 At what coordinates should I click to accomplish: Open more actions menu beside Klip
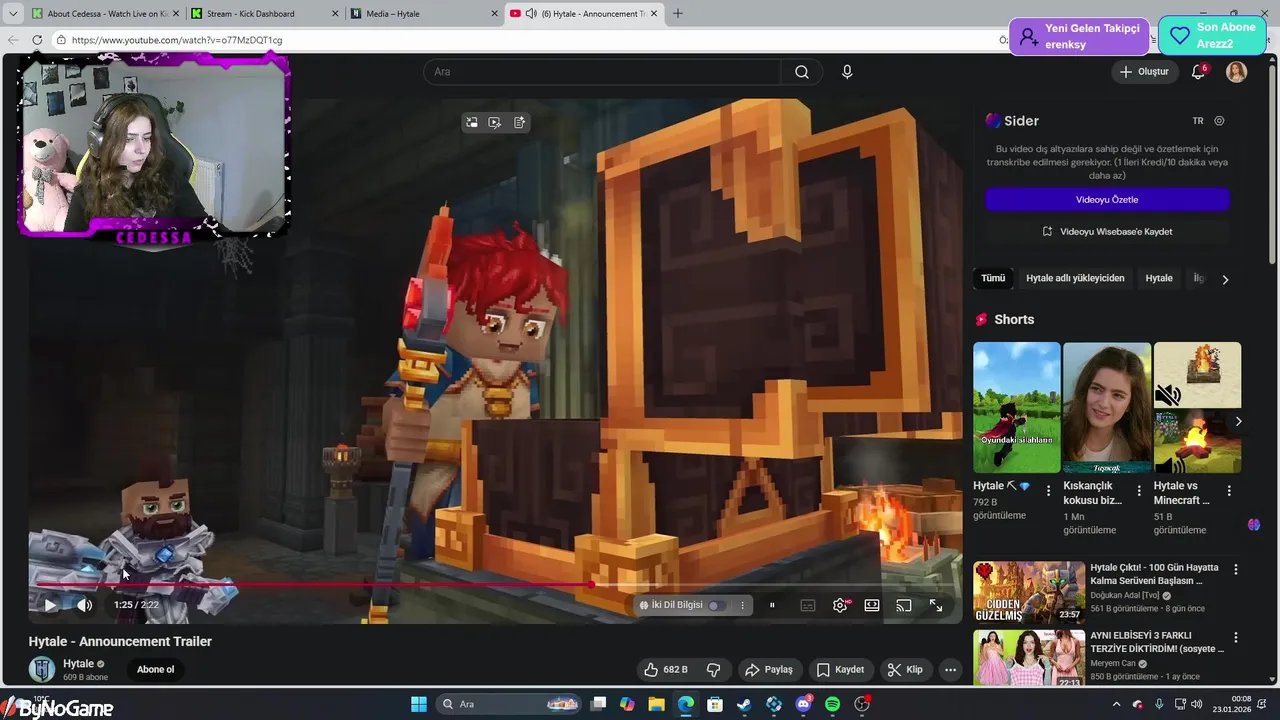951,670
